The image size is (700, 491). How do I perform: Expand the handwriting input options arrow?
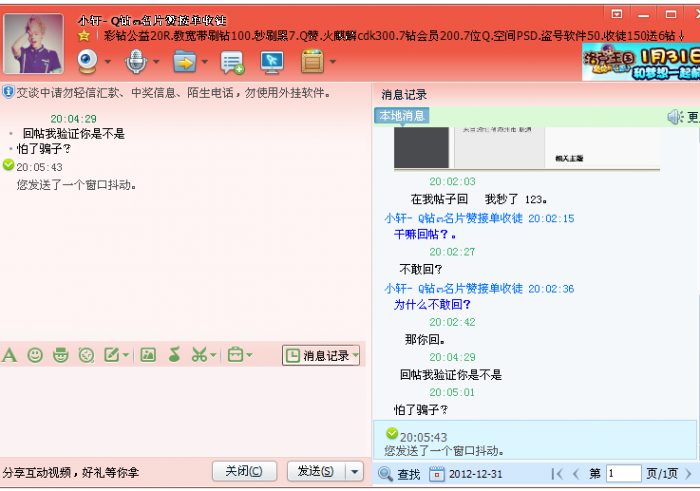pos(126,355)
